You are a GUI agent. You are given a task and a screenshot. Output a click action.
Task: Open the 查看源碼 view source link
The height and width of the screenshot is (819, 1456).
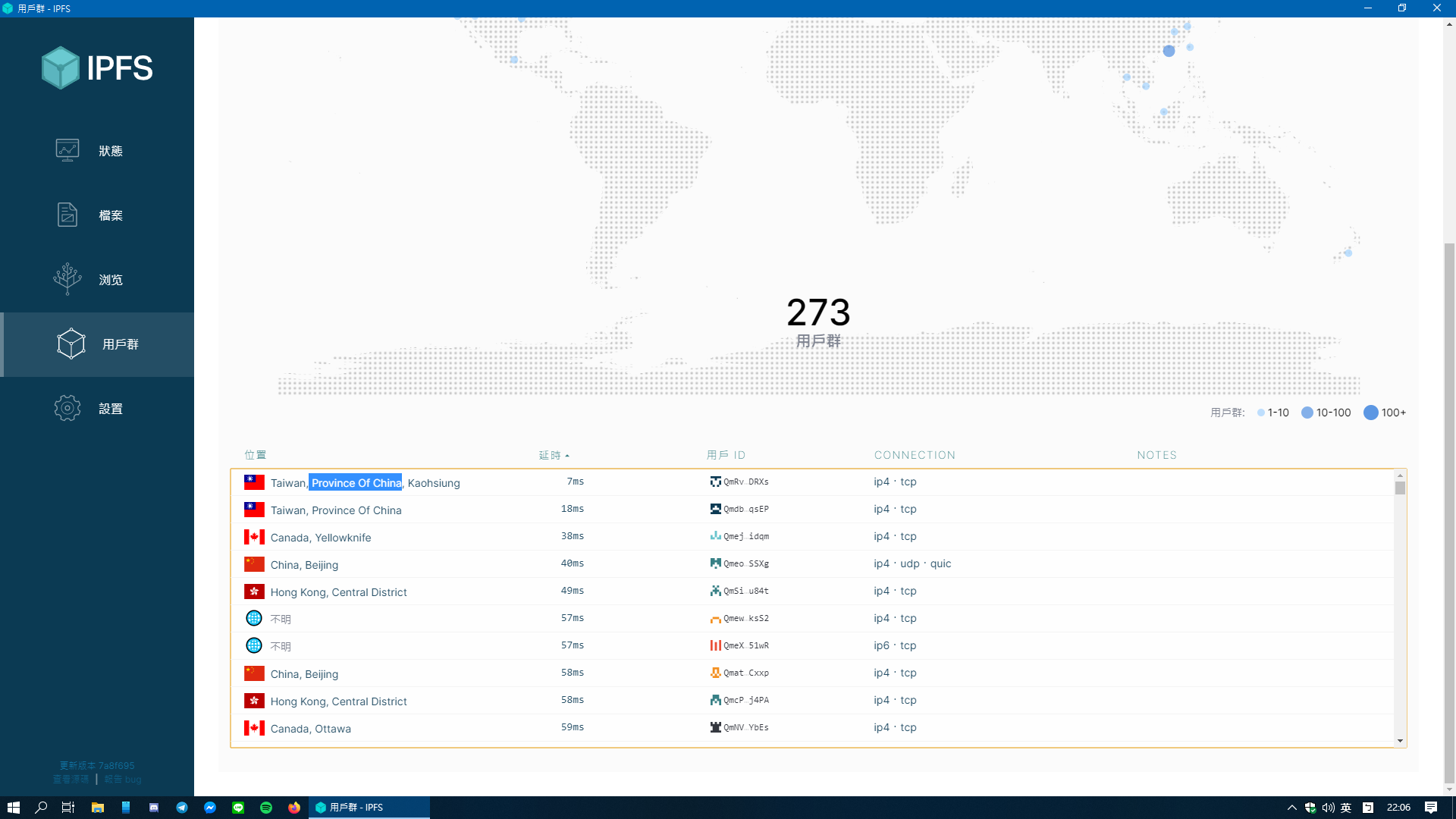click(71, 779)
